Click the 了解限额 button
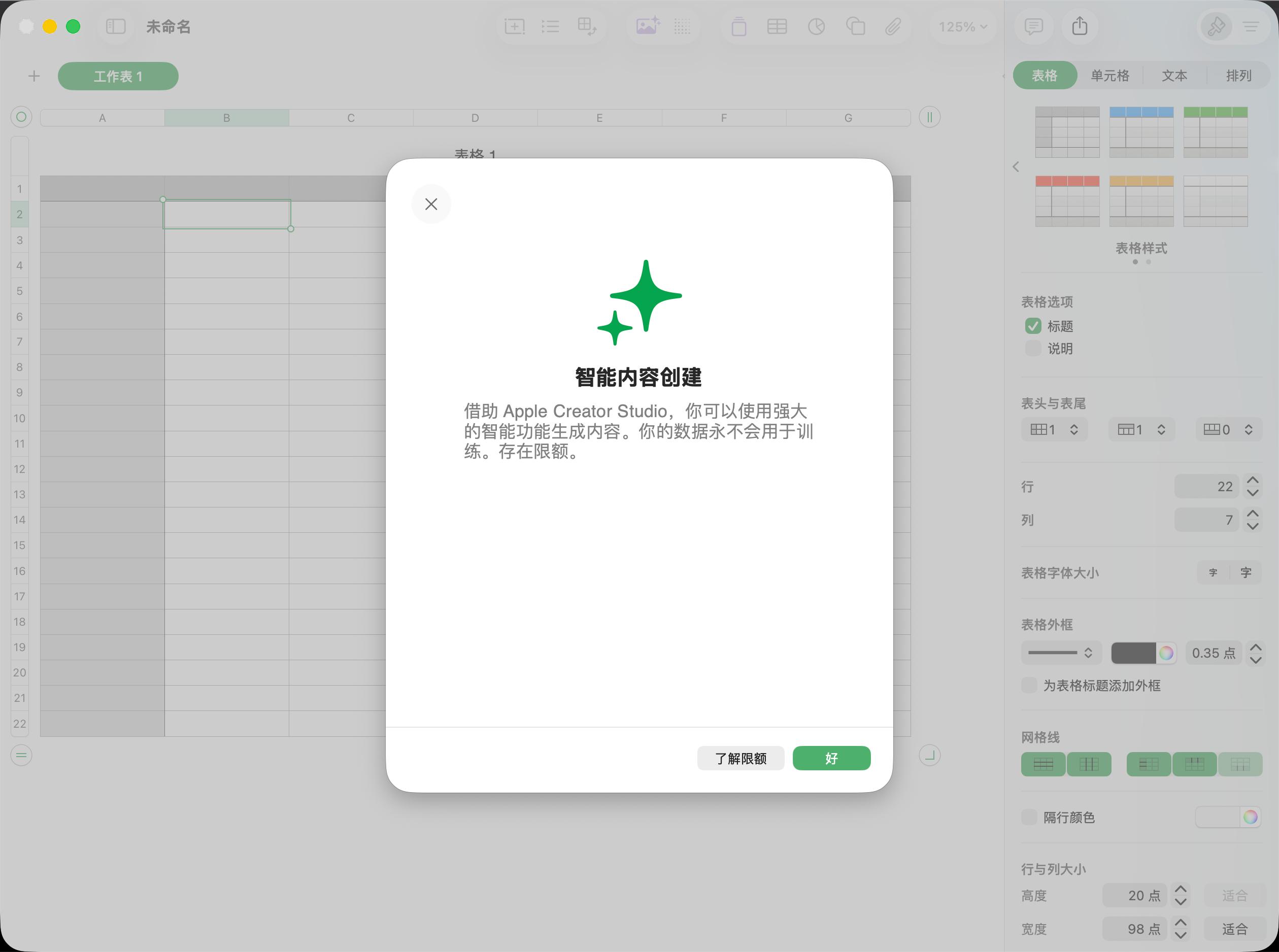 click(741, 758)
